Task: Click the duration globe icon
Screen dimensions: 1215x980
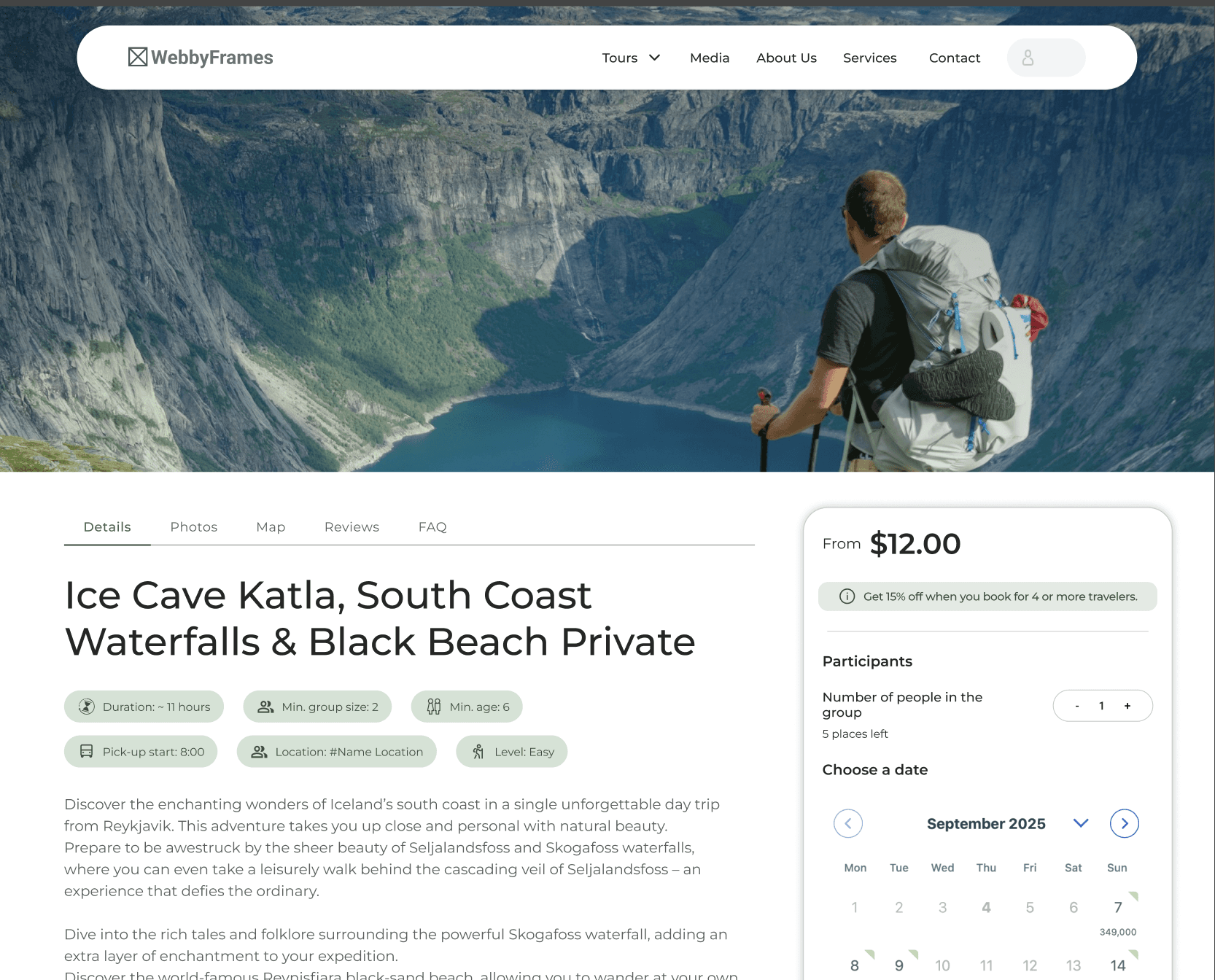Action: point(87,707)
